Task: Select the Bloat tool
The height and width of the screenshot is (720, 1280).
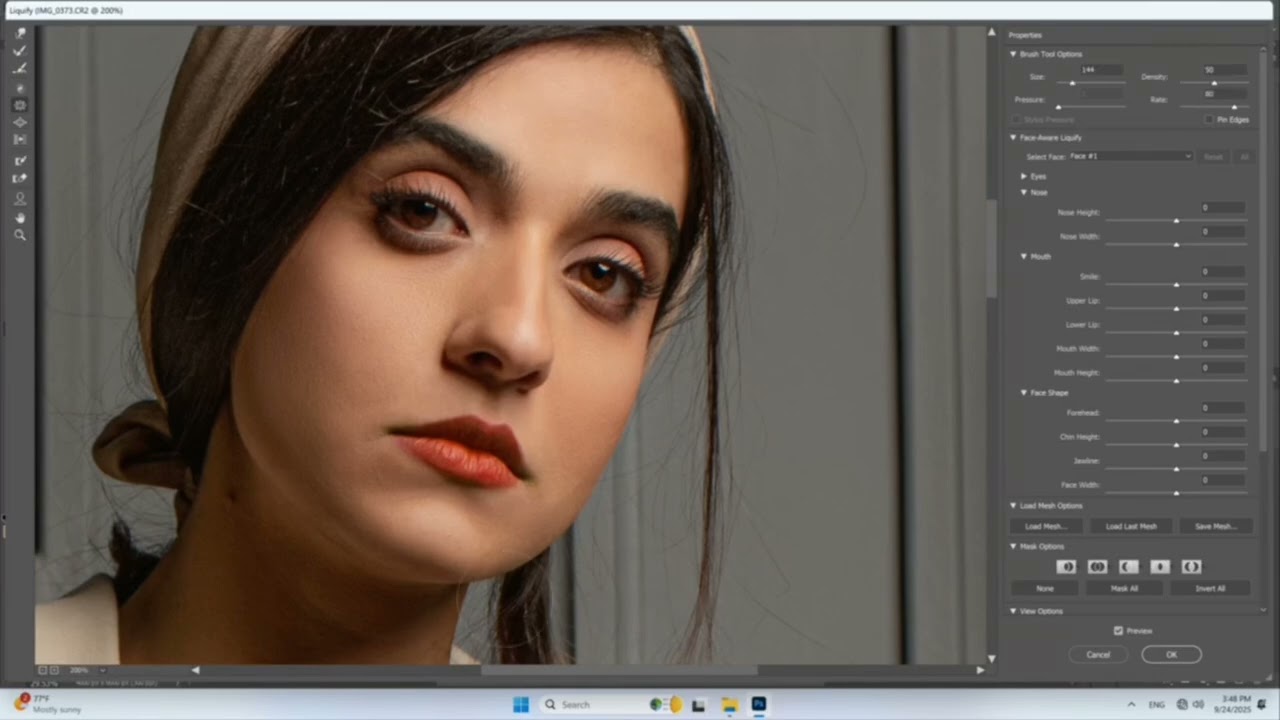Action: click(20, 122)
